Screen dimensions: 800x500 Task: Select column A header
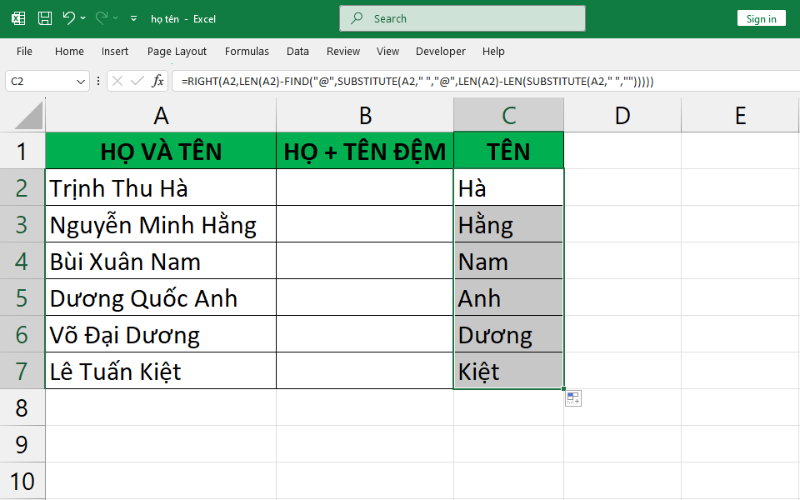click(x=161, y=116)
